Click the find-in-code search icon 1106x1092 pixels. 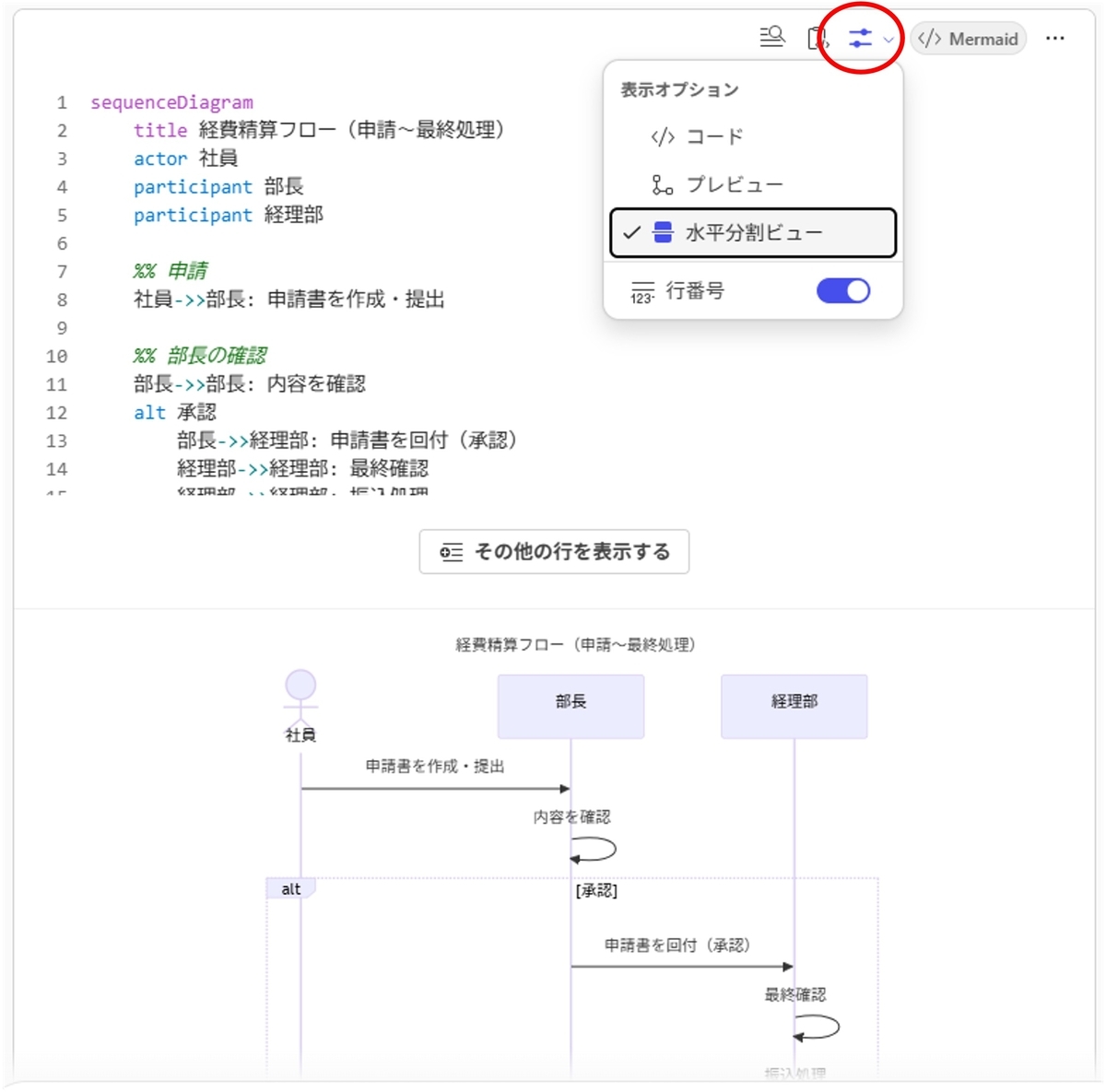pyautogui.click(x=772, y=38)
